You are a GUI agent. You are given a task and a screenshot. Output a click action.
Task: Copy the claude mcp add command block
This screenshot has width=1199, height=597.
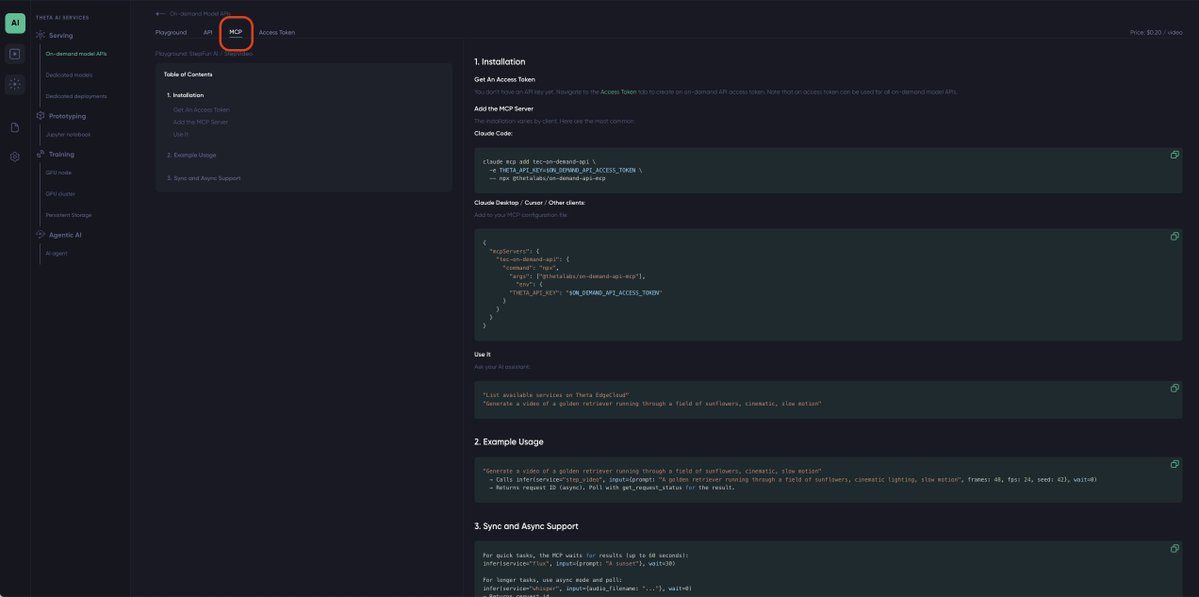pos(1175,154)
